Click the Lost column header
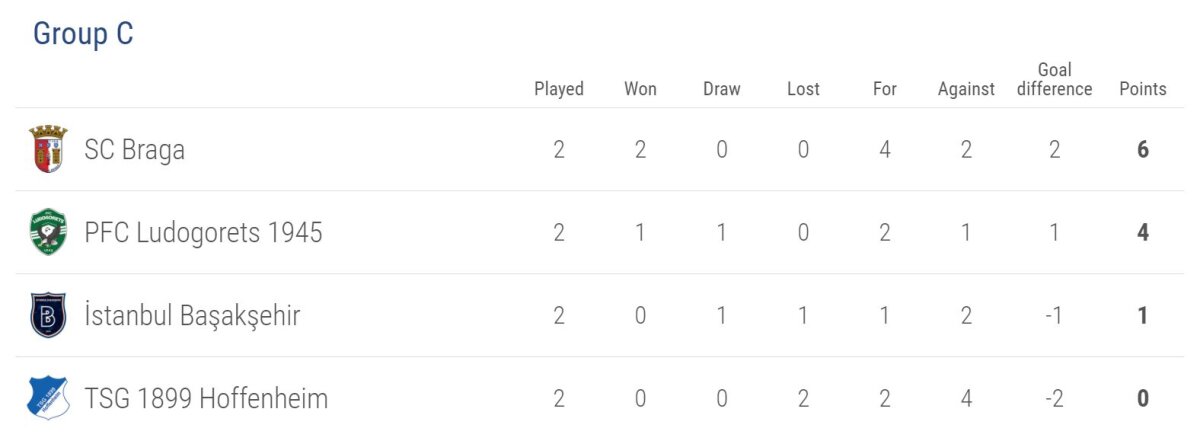 803,89
